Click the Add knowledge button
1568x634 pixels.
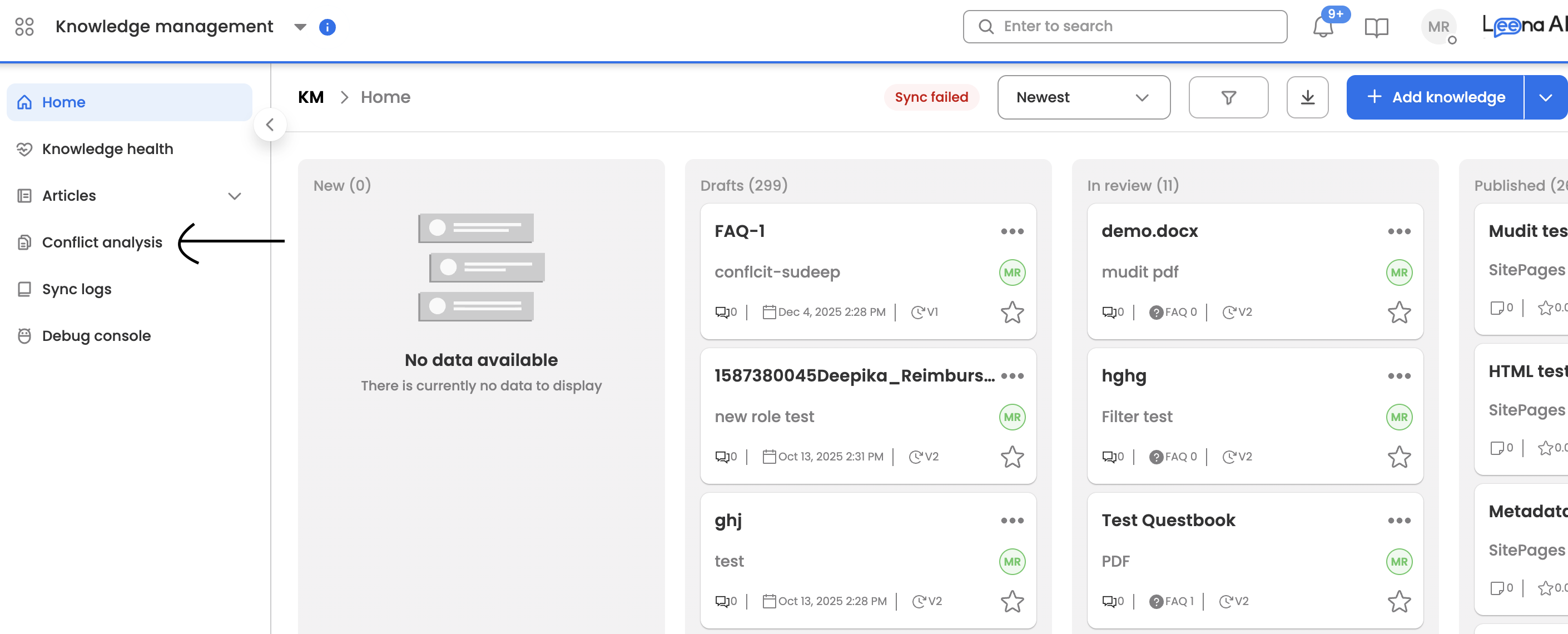1435,97
